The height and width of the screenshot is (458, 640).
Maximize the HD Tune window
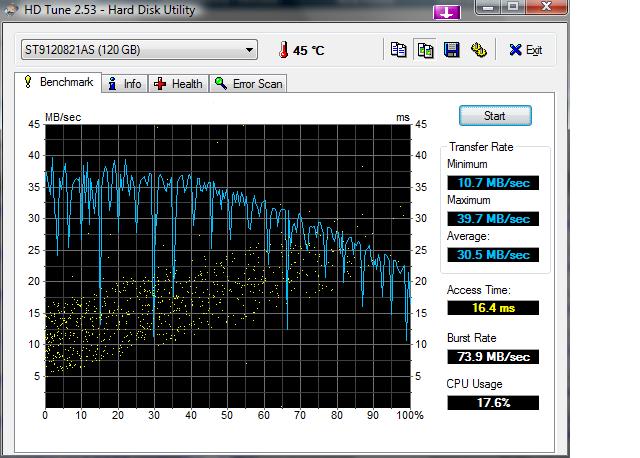(513, 7)
